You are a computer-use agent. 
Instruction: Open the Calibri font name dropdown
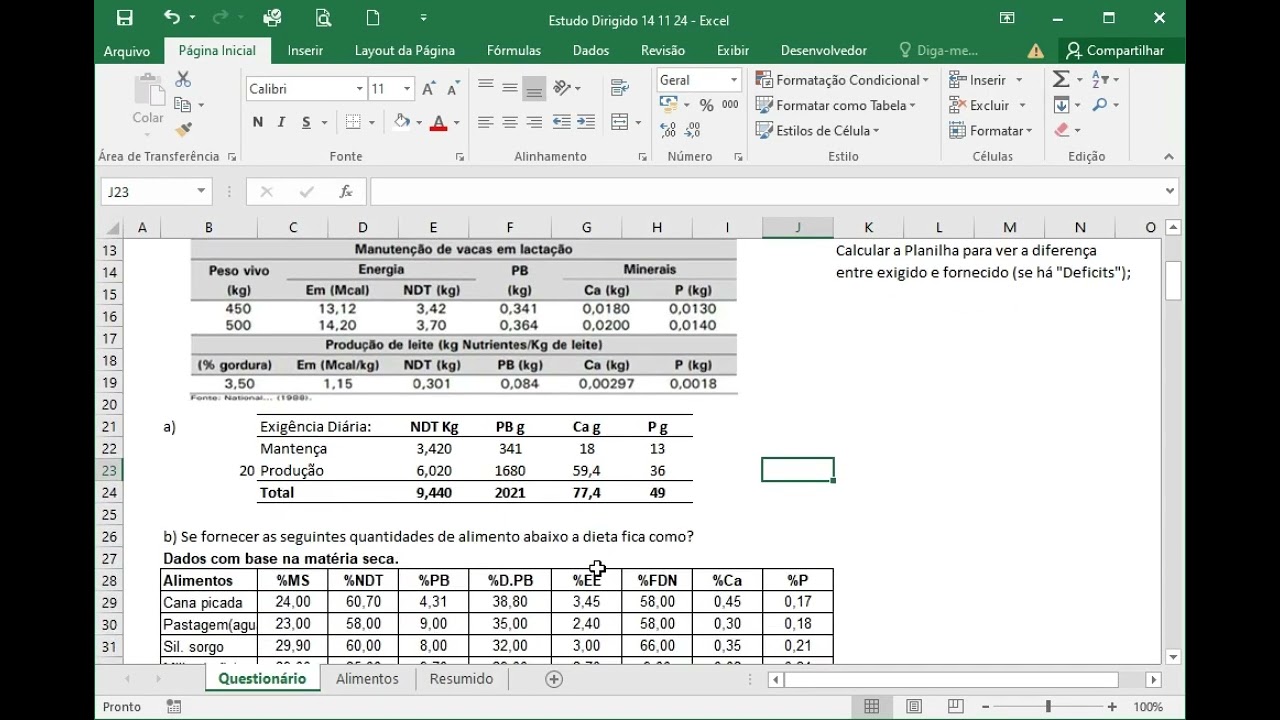coord(359,89)
